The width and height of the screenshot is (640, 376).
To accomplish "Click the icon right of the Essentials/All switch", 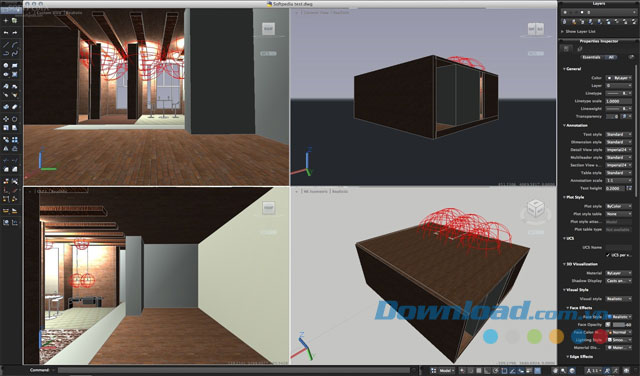I will [631, 57].
